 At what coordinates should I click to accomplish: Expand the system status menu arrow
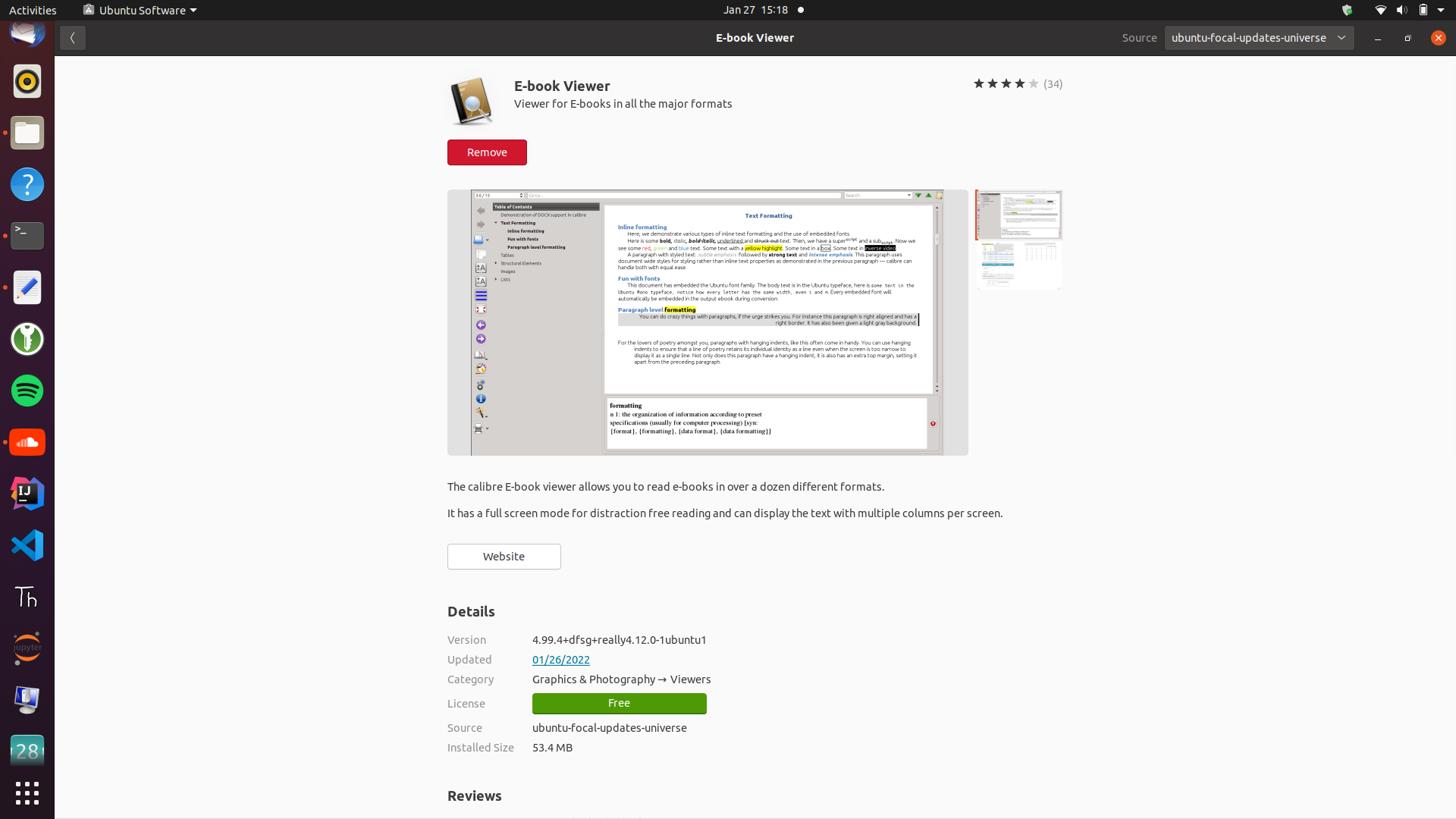pos(1441,10)
